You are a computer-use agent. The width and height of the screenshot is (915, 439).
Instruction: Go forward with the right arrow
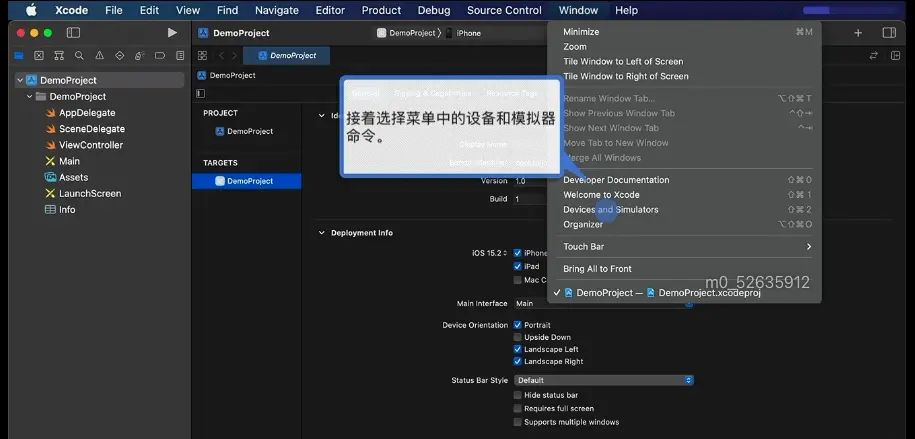(x=235, y=55)
